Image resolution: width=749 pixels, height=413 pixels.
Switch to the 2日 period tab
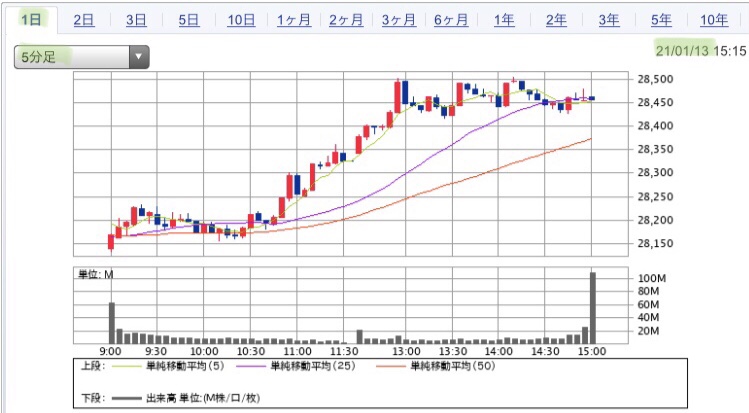tap(84, 20)
